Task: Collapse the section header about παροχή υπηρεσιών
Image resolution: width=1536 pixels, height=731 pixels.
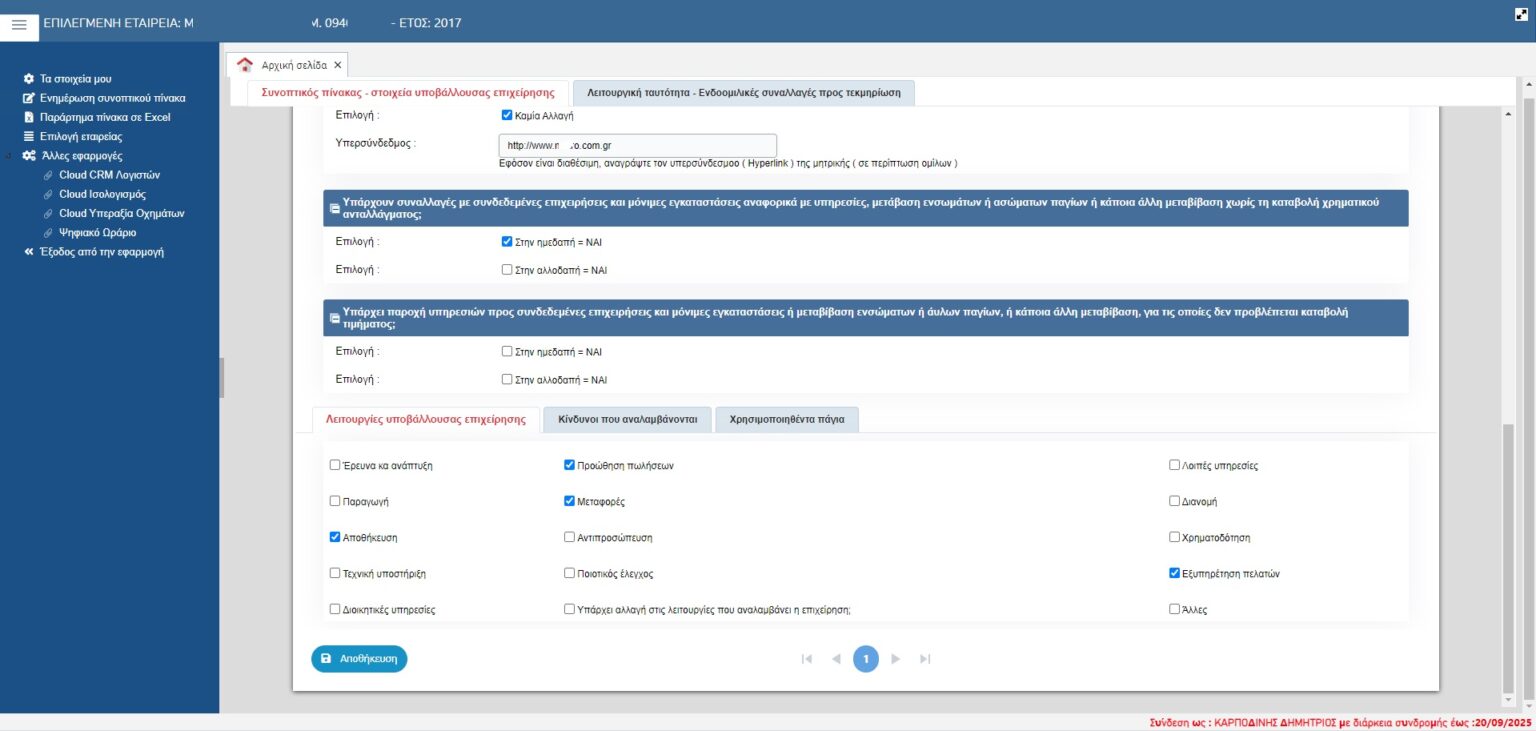Action: [x=334, y=318]
